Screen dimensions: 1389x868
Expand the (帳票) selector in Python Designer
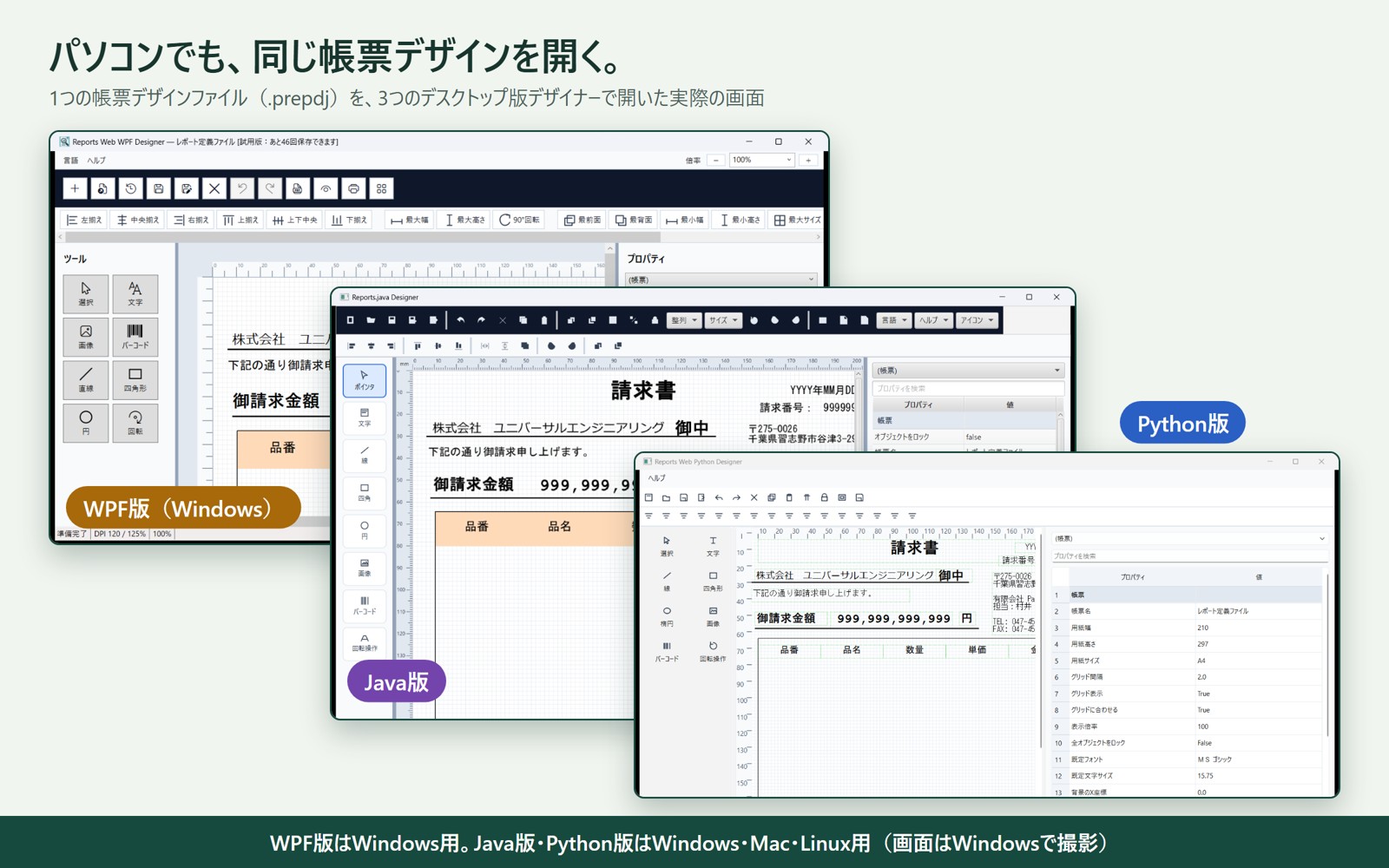(1189, 538)
